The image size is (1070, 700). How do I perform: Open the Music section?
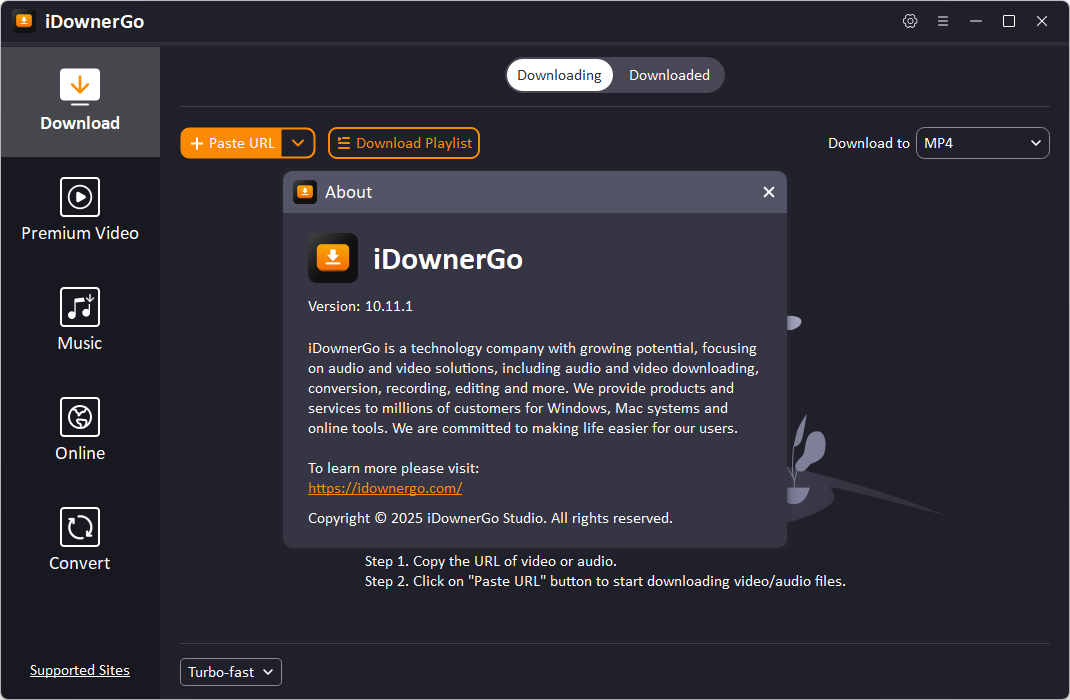[80, 319]
